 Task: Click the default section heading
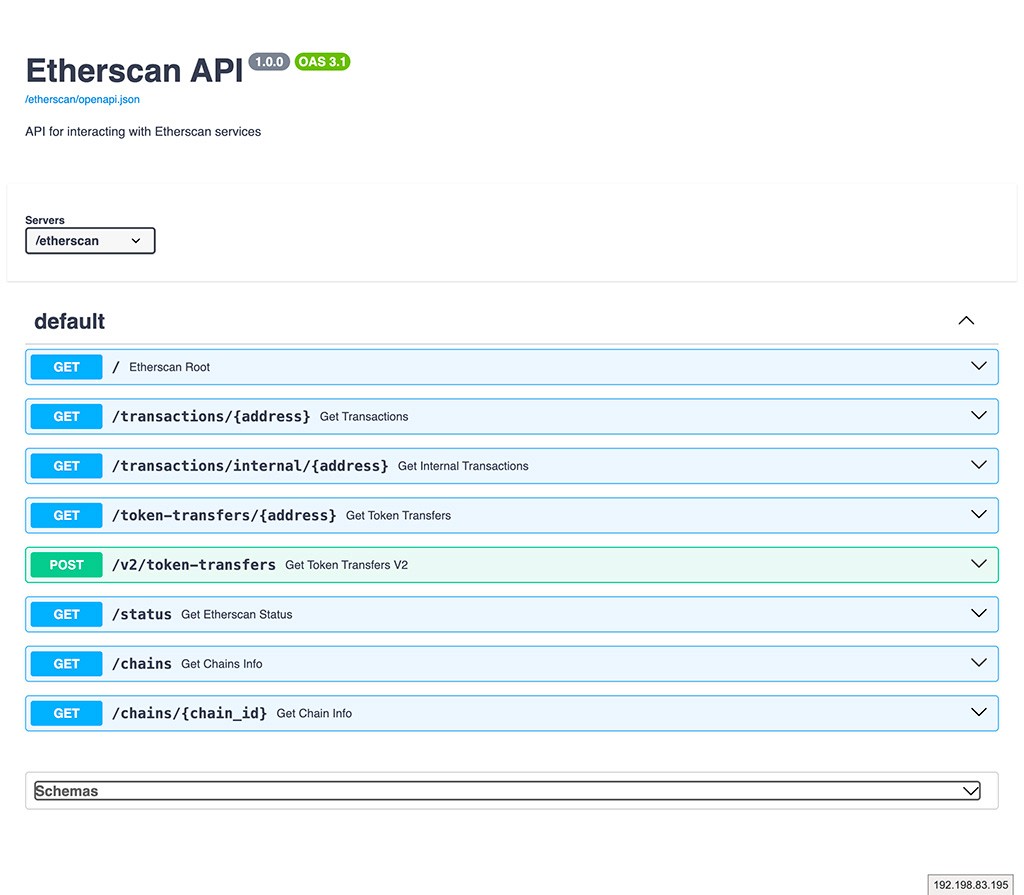69,321
